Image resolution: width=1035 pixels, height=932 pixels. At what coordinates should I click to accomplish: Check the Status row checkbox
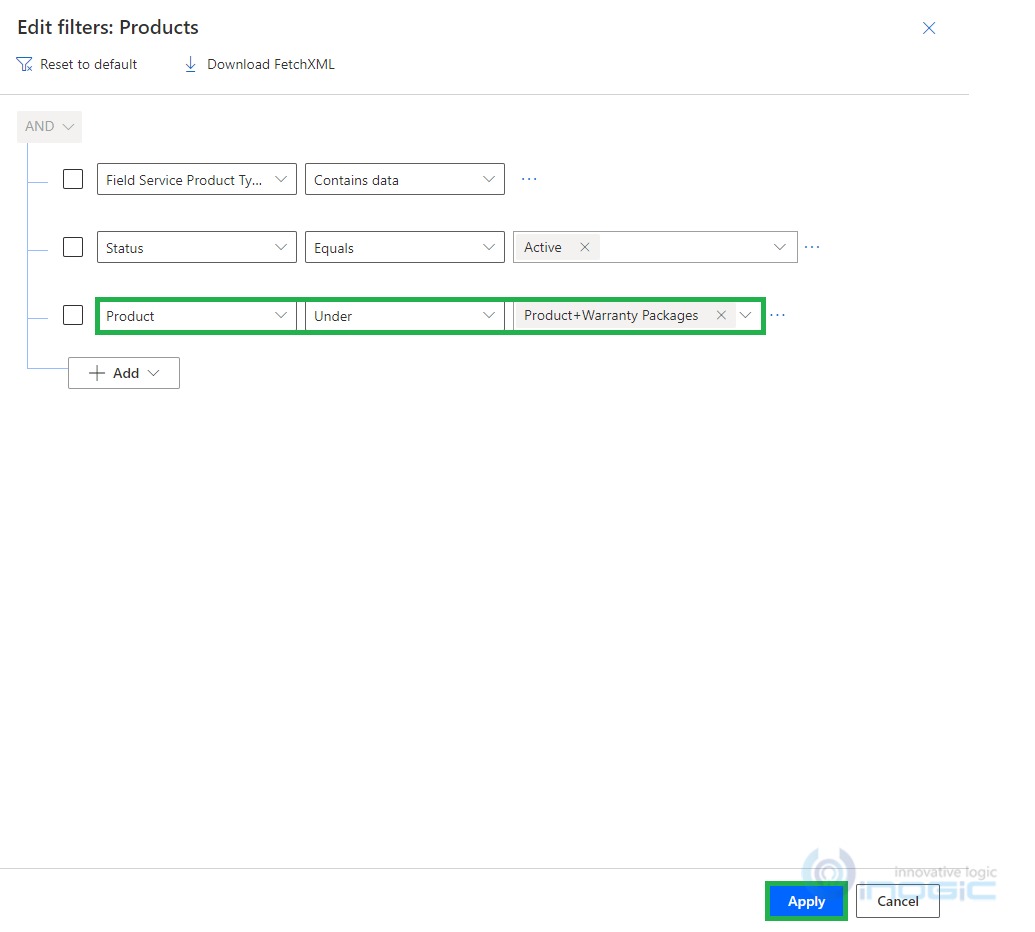72,246
